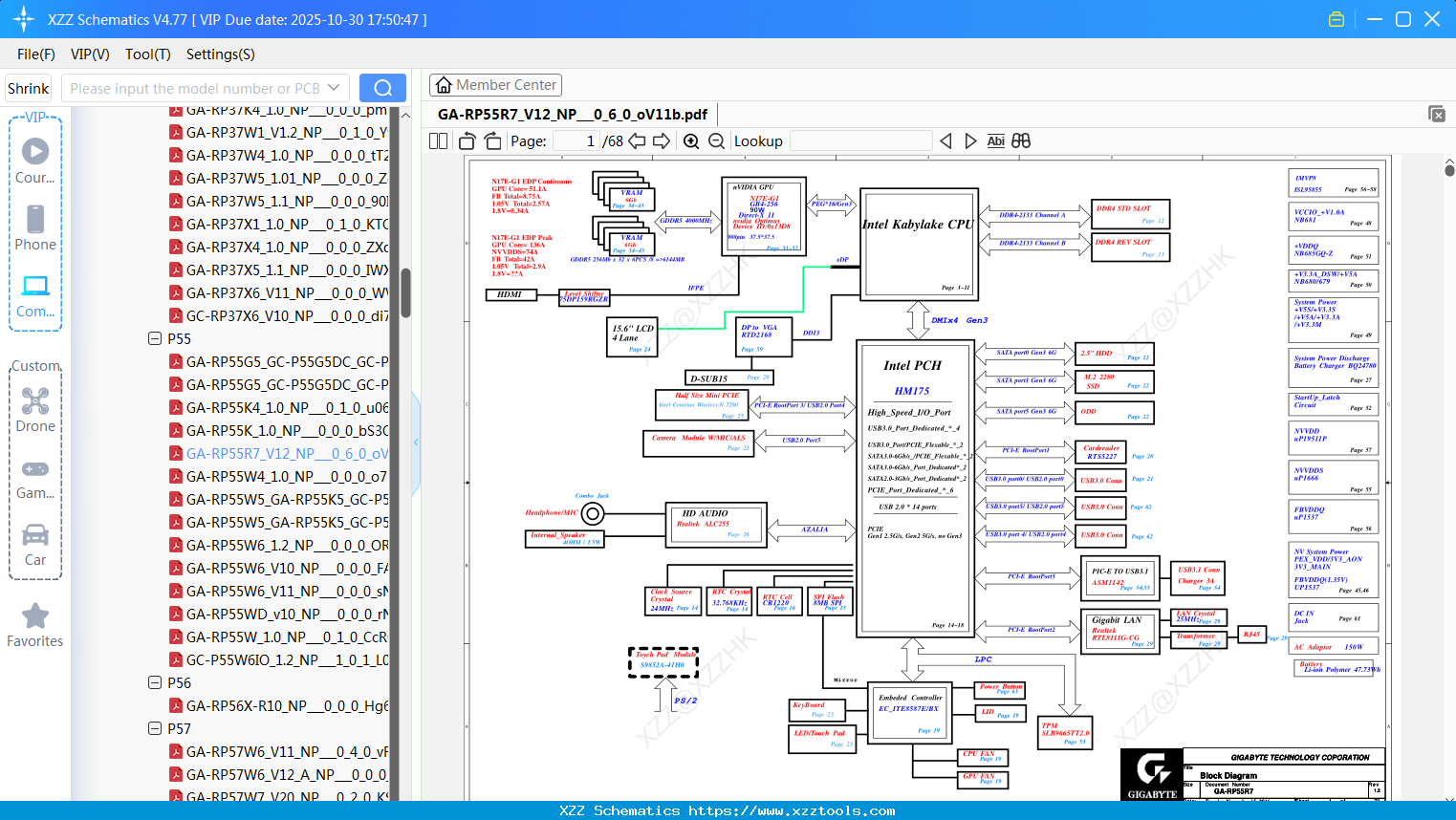The width and height of the screenshot is (1456, 820).
Task: Open GA-RP55K4_1.0_NP file
Action: tap(278, 407)
